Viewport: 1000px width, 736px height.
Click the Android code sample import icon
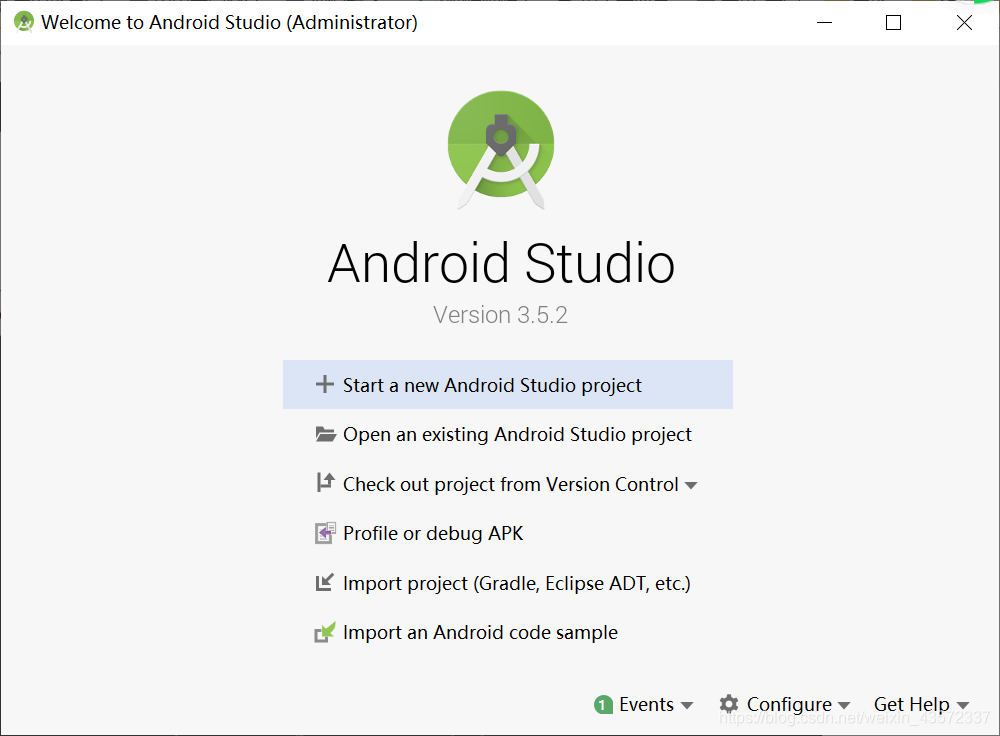pyautogui.click(x=325, y=632)
